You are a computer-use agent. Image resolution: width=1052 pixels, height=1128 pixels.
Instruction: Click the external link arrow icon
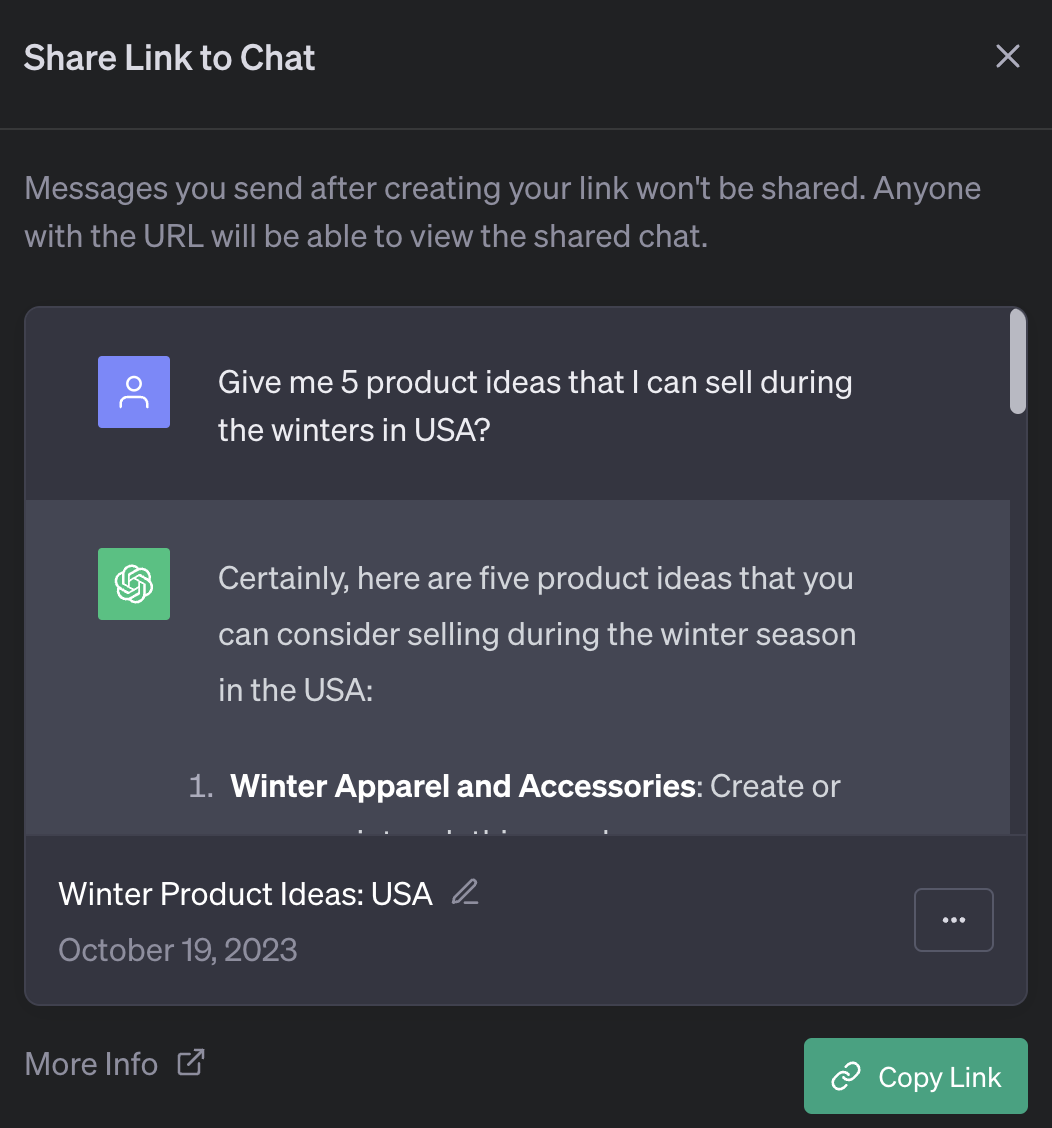(190, 1062)
